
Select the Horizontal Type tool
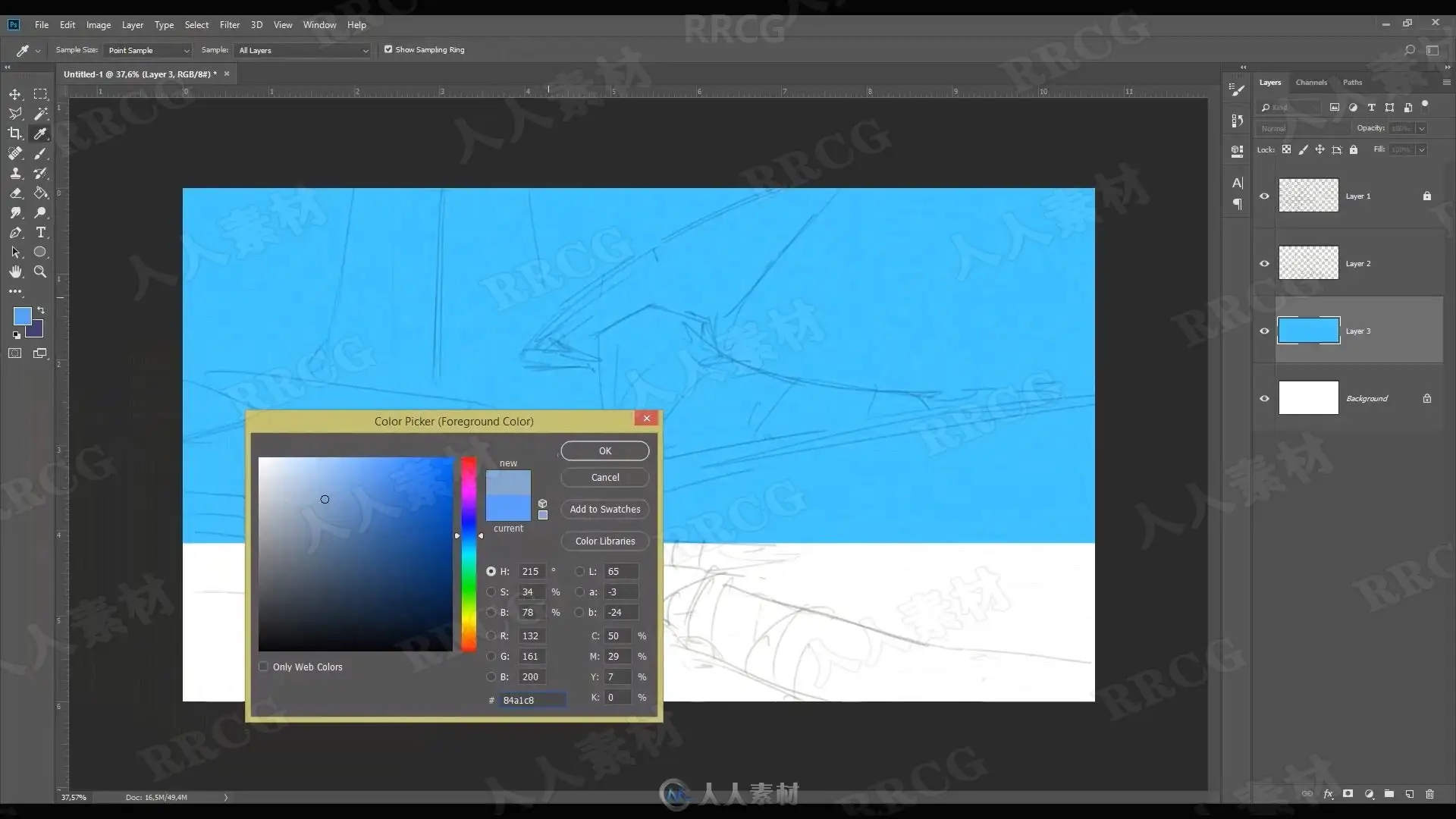tap(40, 232)
